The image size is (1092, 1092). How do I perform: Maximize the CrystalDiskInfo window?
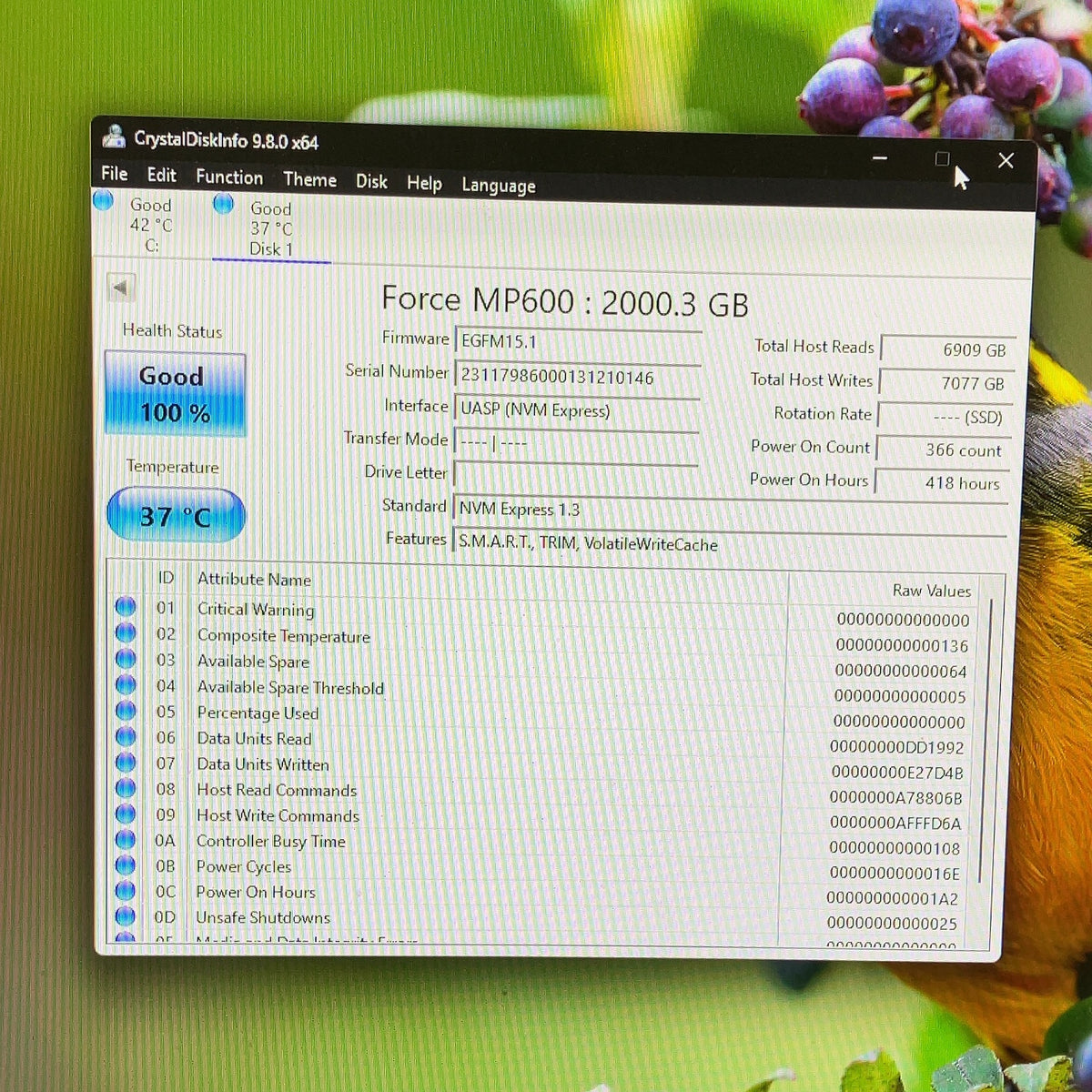point(942,159)
